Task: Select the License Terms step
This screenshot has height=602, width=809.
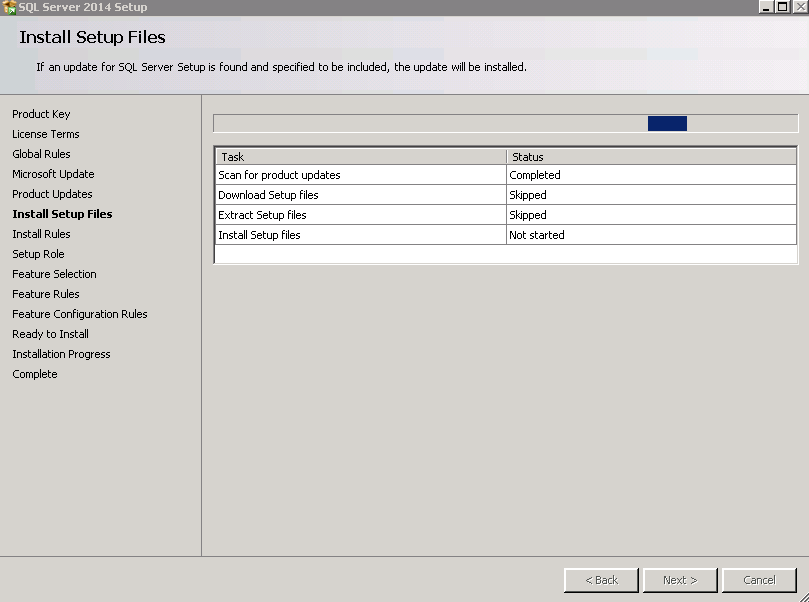Action: pos(46,134)
